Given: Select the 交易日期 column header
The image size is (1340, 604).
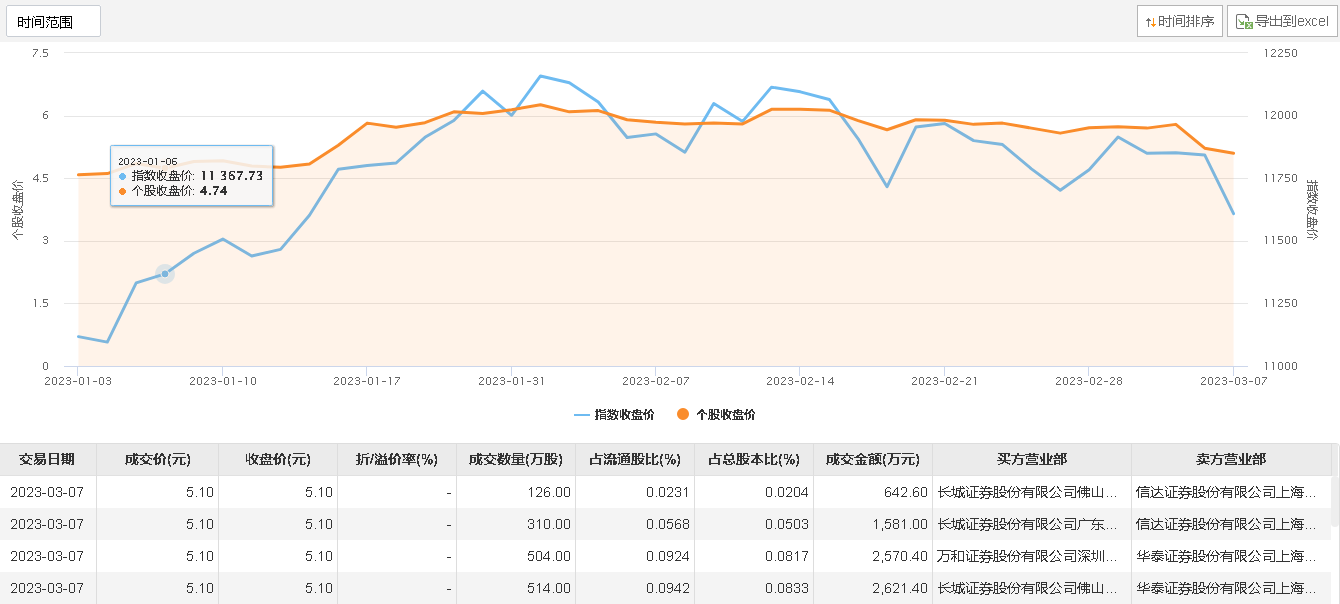Looking at the screenshot, I should (47, 459).
